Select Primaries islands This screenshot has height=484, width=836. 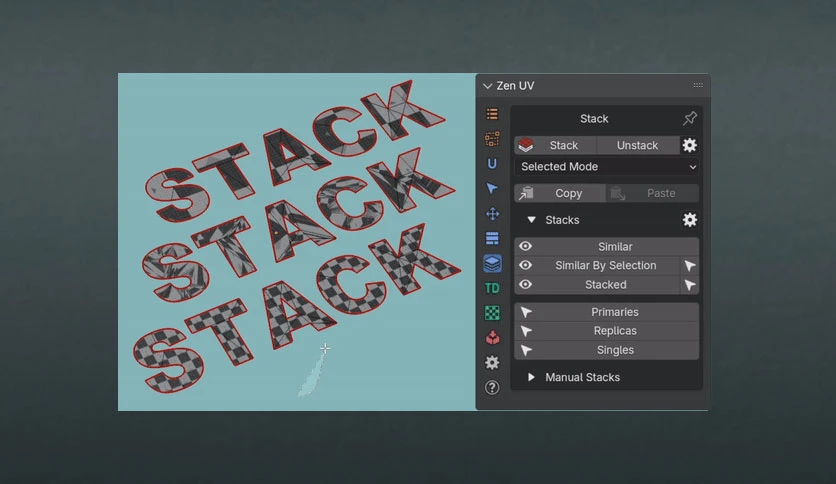[x=607, y=312]
